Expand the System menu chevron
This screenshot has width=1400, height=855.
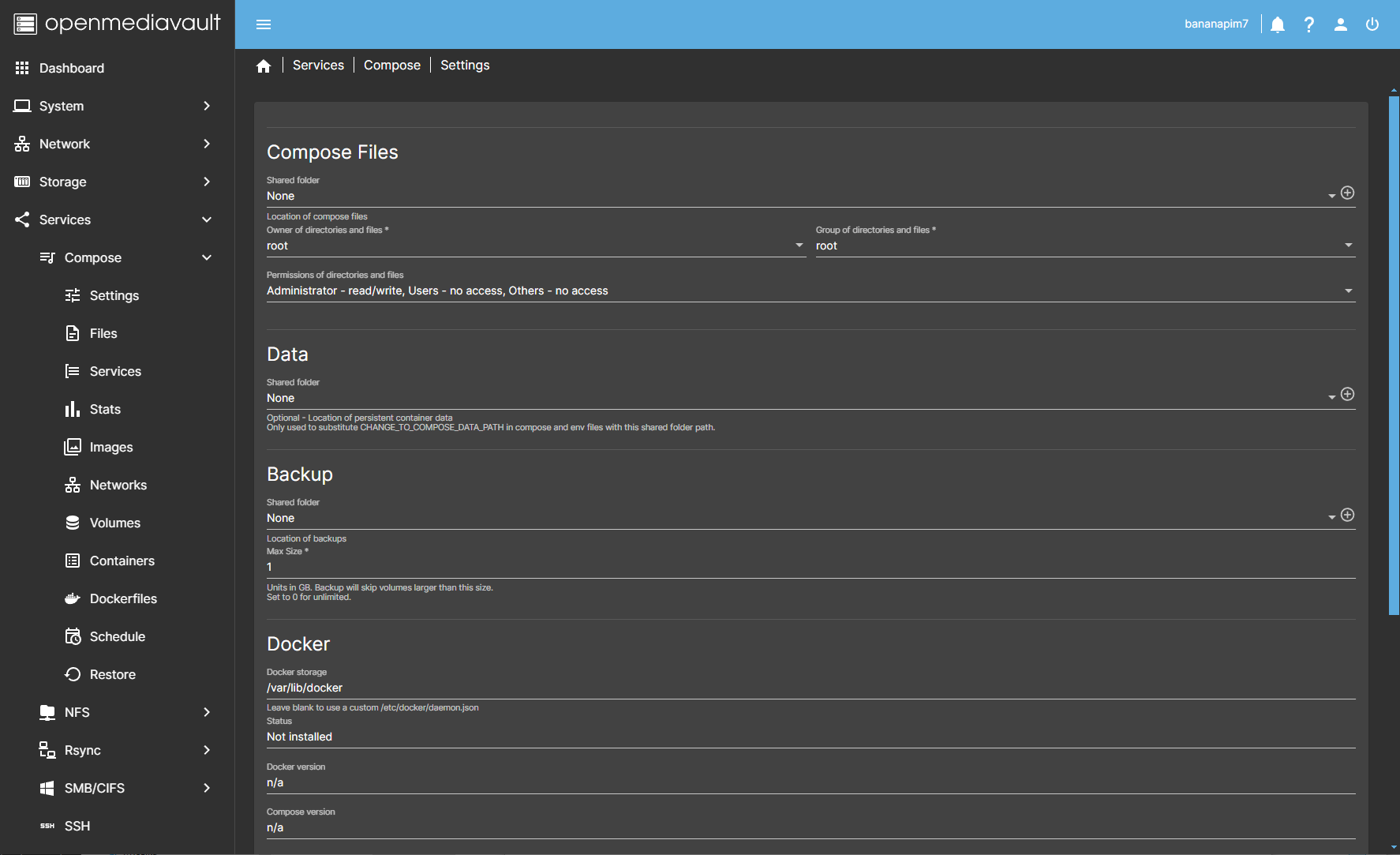coord(207,106)
